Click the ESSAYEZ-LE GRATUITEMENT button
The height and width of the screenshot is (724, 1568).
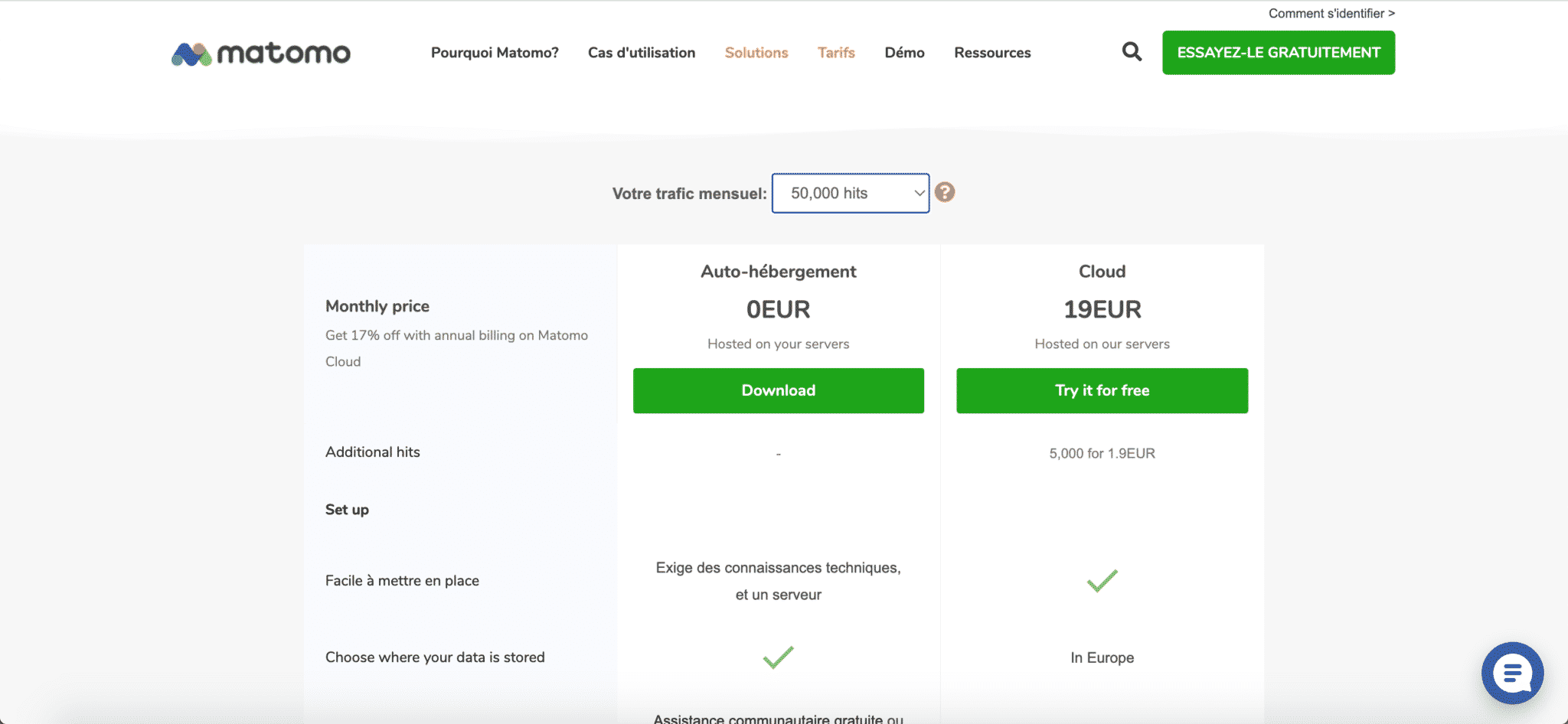pyautogui.click(x=1278, y=53)
